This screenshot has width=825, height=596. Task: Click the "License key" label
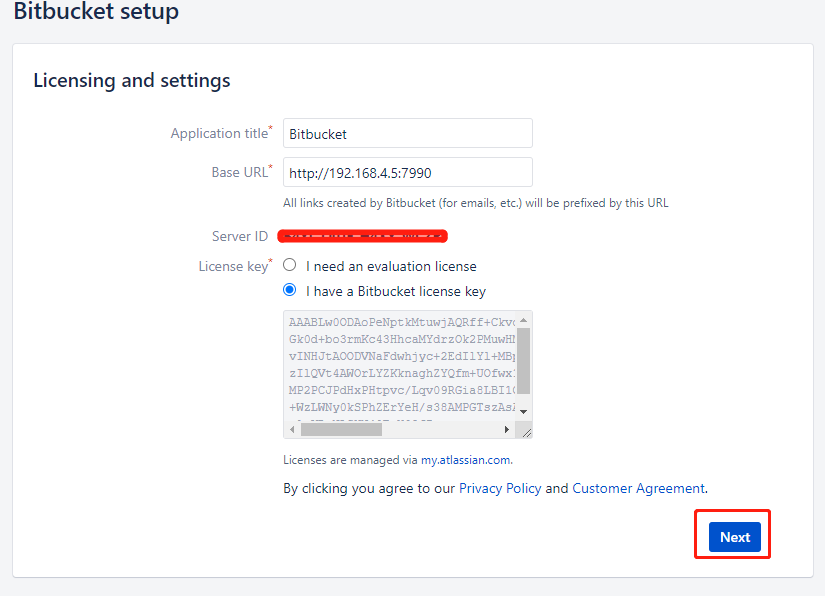pyautogui.click(x=235, y=266)
